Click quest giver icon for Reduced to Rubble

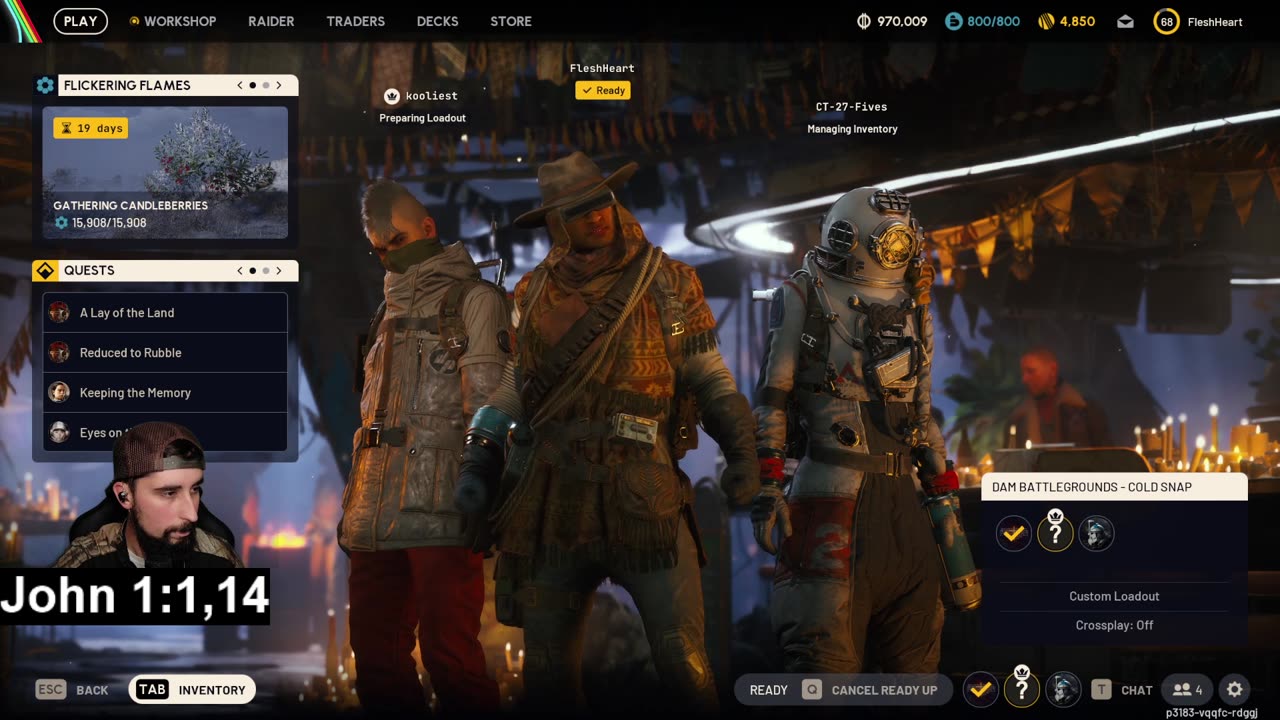pyautogui.click(x=59, y=352)
